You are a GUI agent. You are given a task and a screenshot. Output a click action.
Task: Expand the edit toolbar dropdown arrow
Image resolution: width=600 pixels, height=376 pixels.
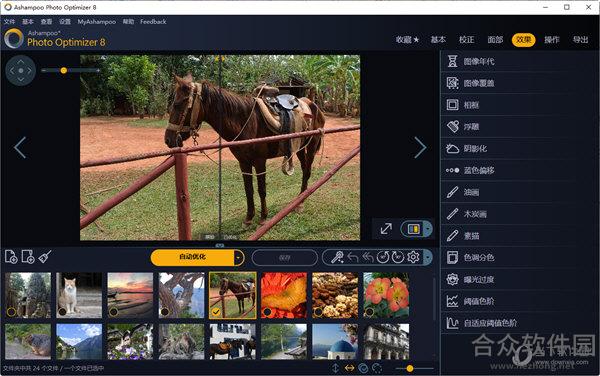(428, 257)
